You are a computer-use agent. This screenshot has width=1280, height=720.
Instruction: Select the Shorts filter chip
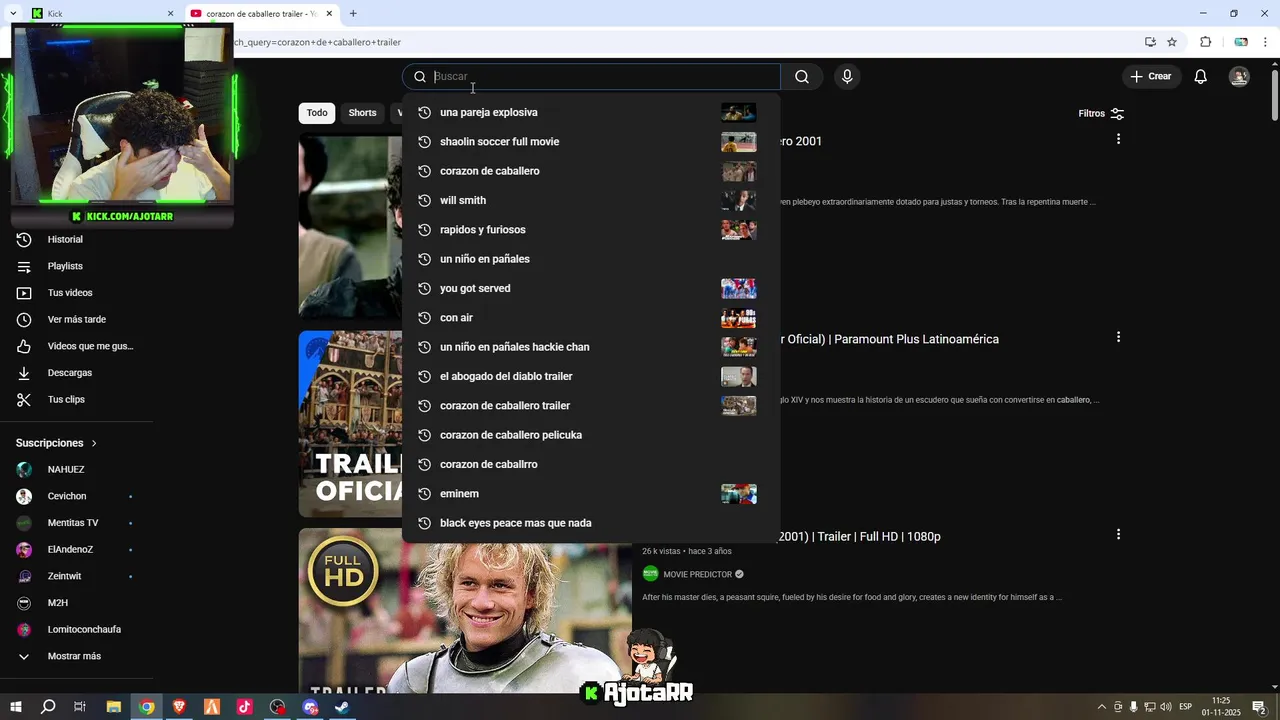[x=362, y=113]
